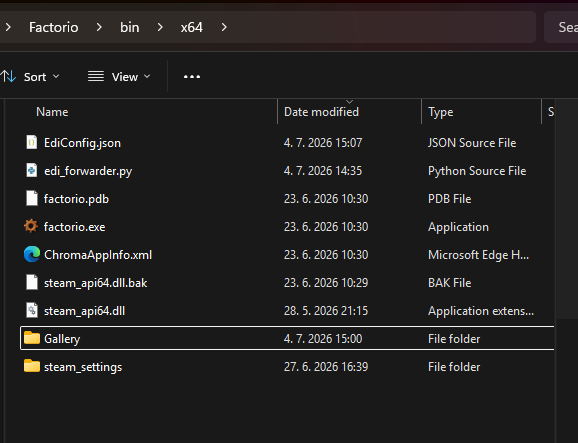578x443 pixels.
Task: Select the factorio.exe file name
Action: pyautogui.click(x=74, y=227)
